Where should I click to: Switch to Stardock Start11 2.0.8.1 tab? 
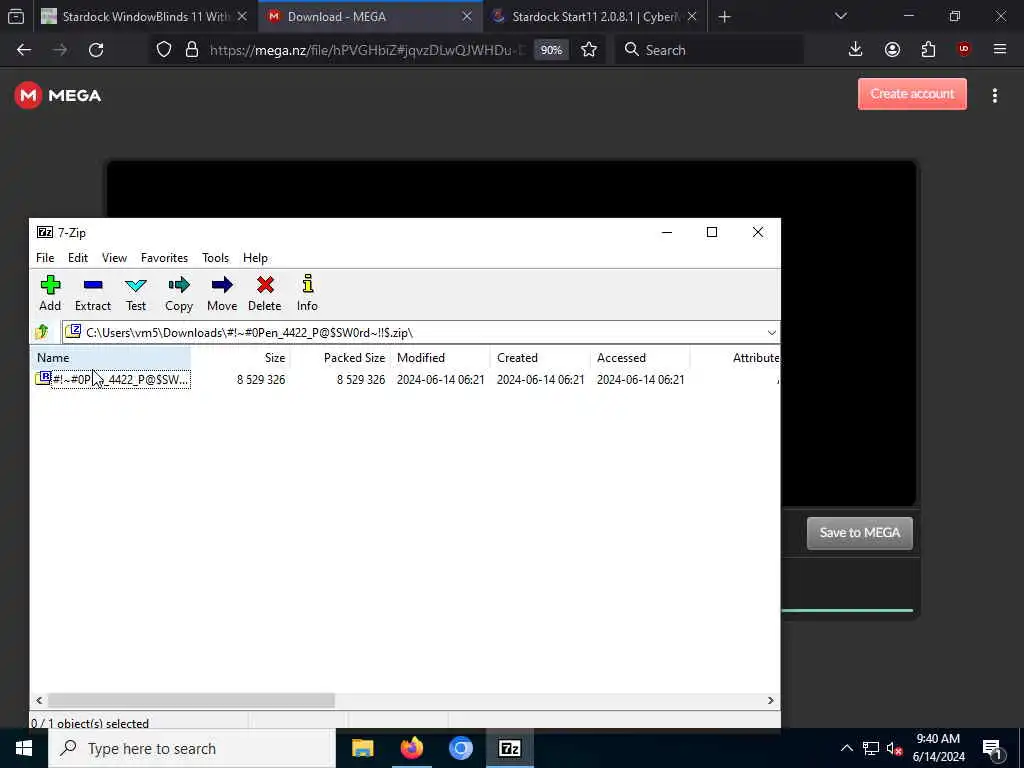click(594, 17)
